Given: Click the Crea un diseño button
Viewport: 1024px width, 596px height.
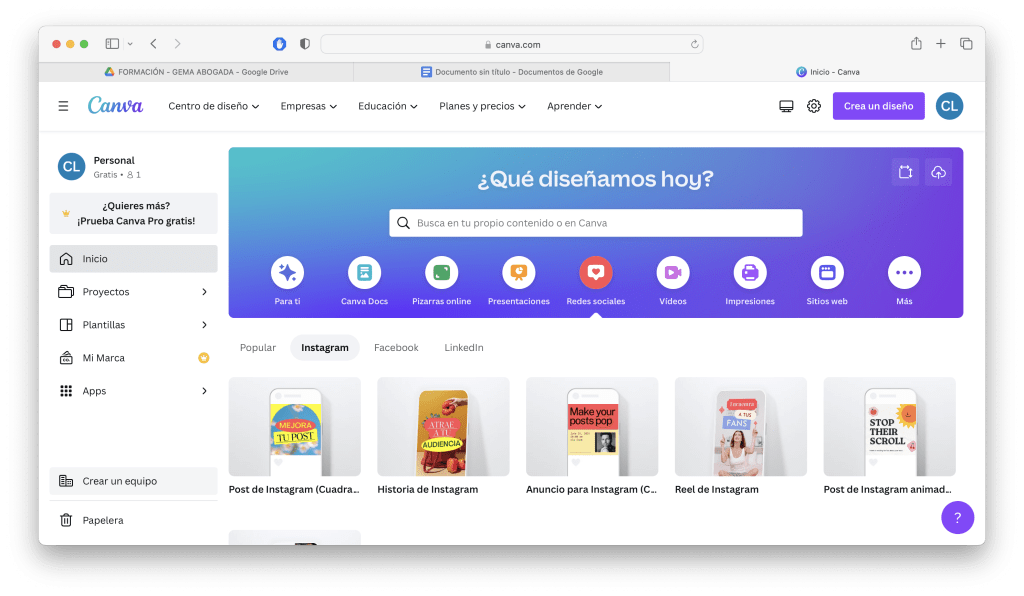Looking at the screenshot, I should pyautogui.click(x=878, y=106).
